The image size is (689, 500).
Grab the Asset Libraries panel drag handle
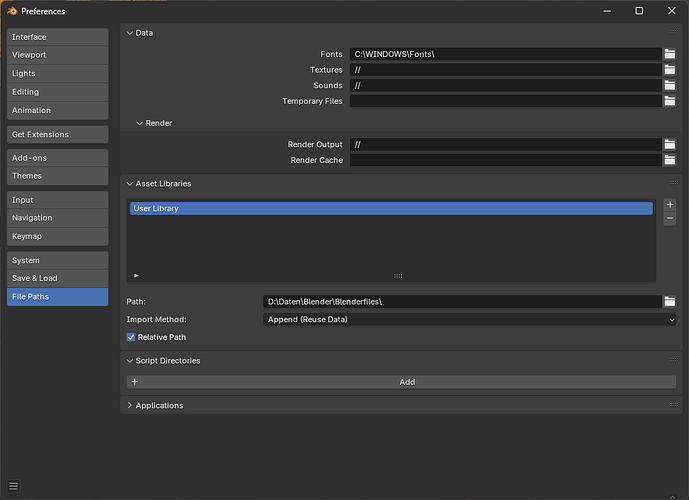[x=674, y=183]
